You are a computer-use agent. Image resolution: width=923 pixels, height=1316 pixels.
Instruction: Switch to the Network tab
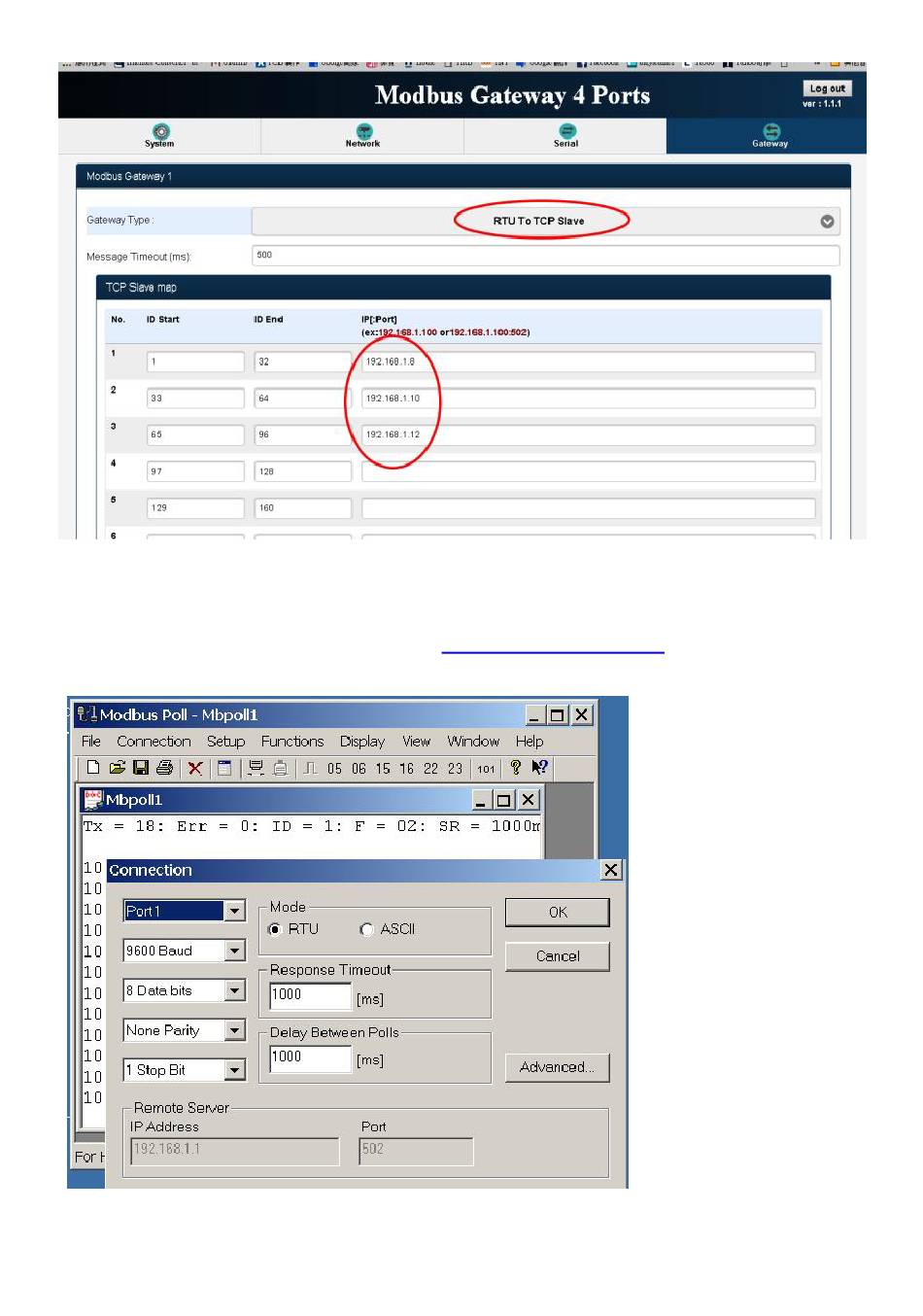(362, 136)
